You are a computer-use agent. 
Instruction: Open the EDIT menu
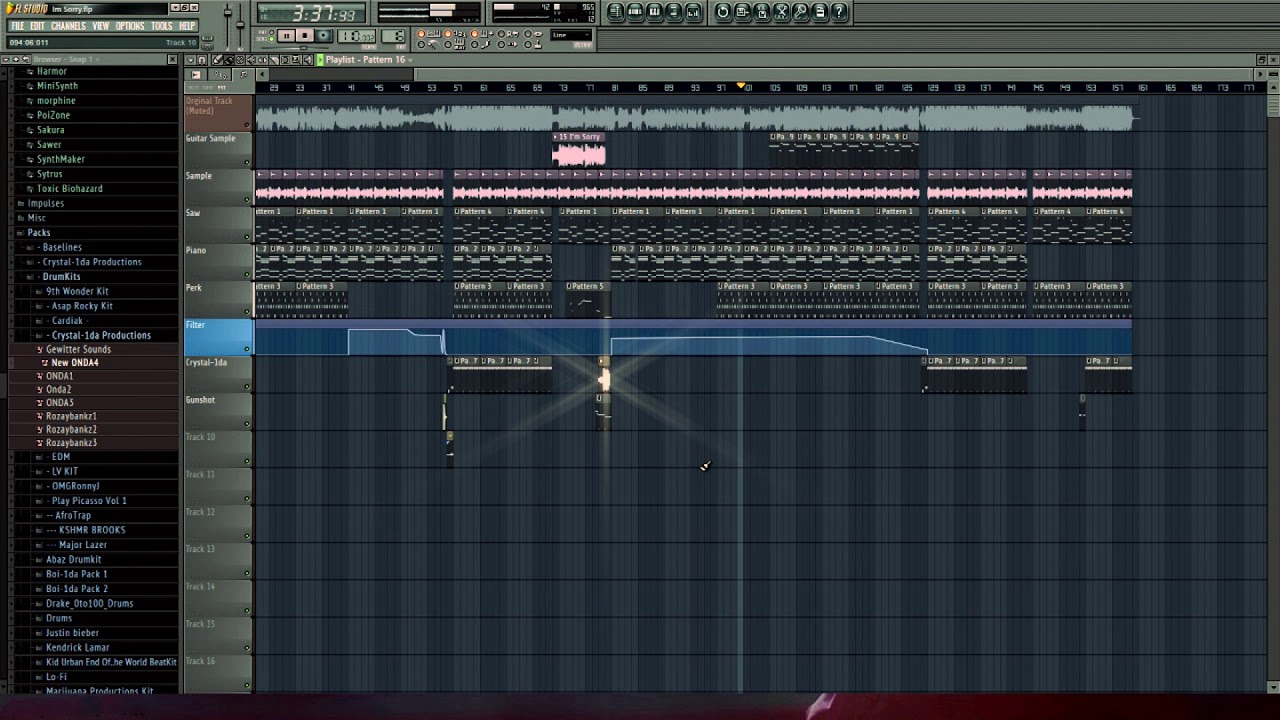pyautogui.click(x=37, y=26)
